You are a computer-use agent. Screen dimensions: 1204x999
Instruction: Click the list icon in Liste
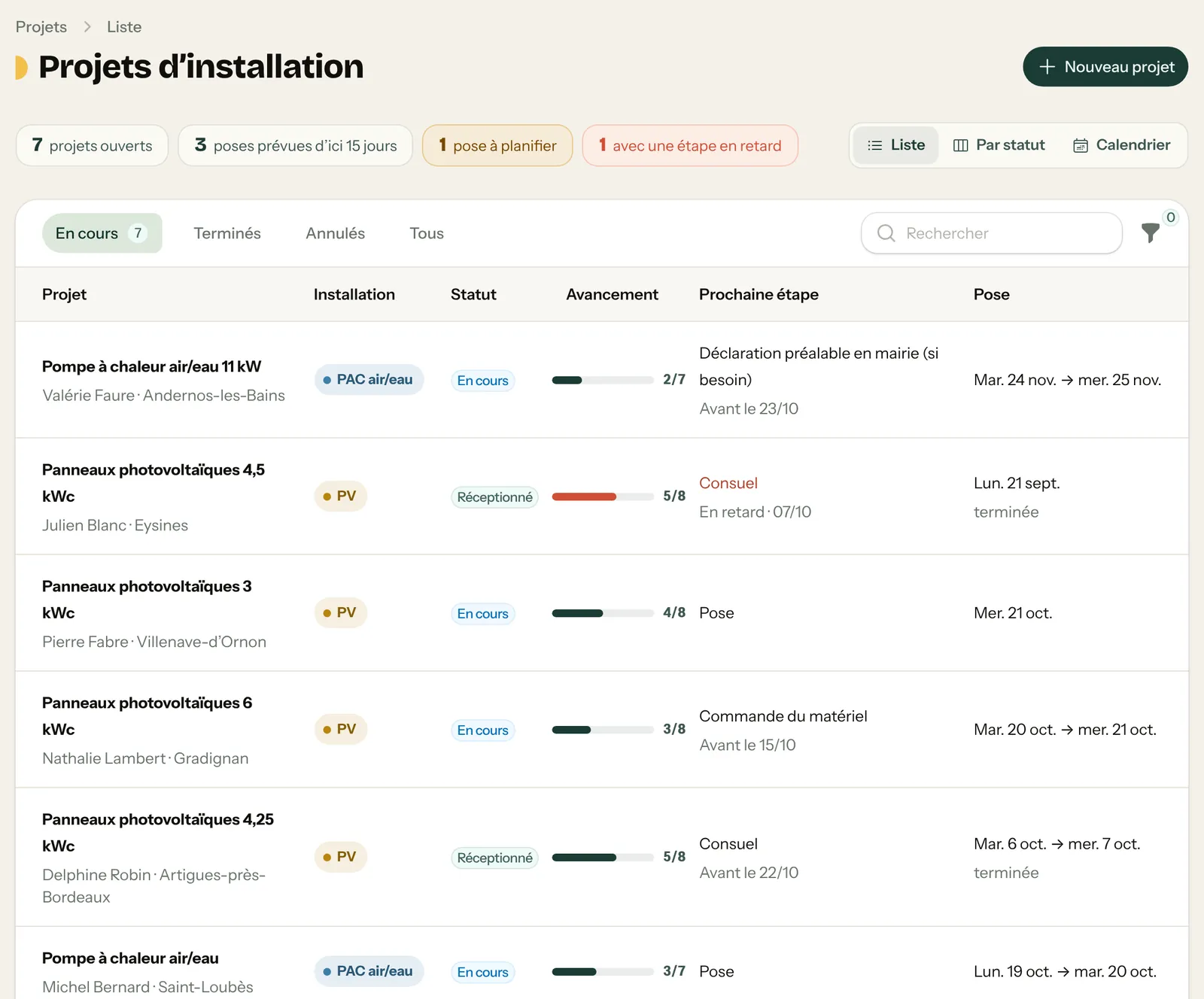tap(875, 145)
